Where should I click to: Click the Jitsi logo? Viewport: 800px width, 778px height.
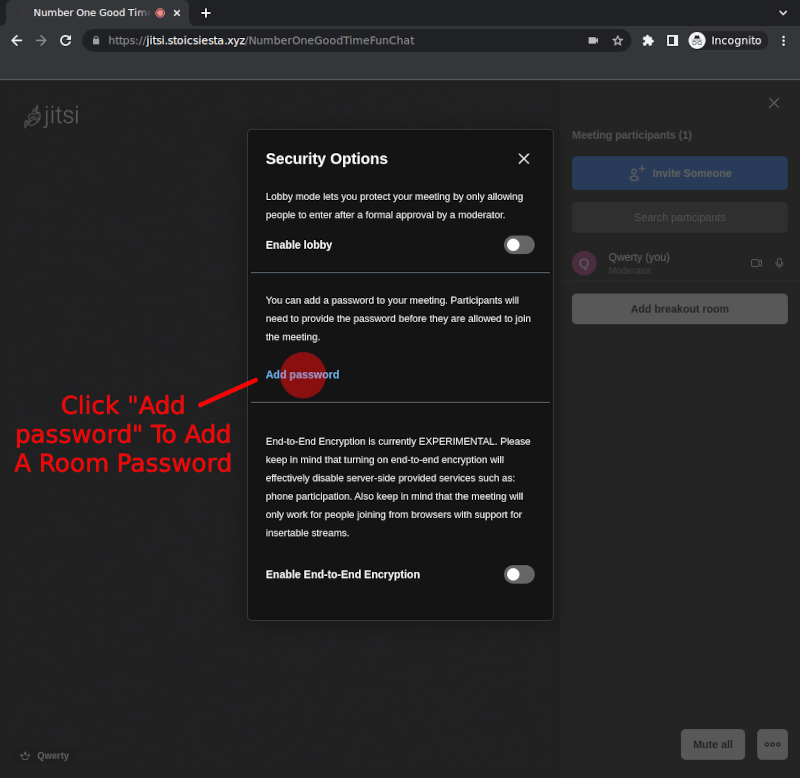51,116
